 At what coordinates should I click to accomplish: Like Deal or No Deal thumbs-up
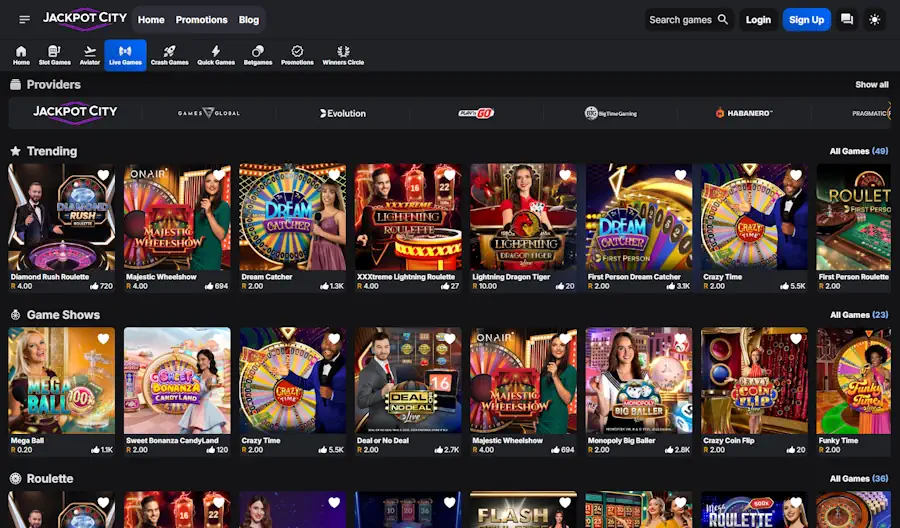[x=439, y=449]
